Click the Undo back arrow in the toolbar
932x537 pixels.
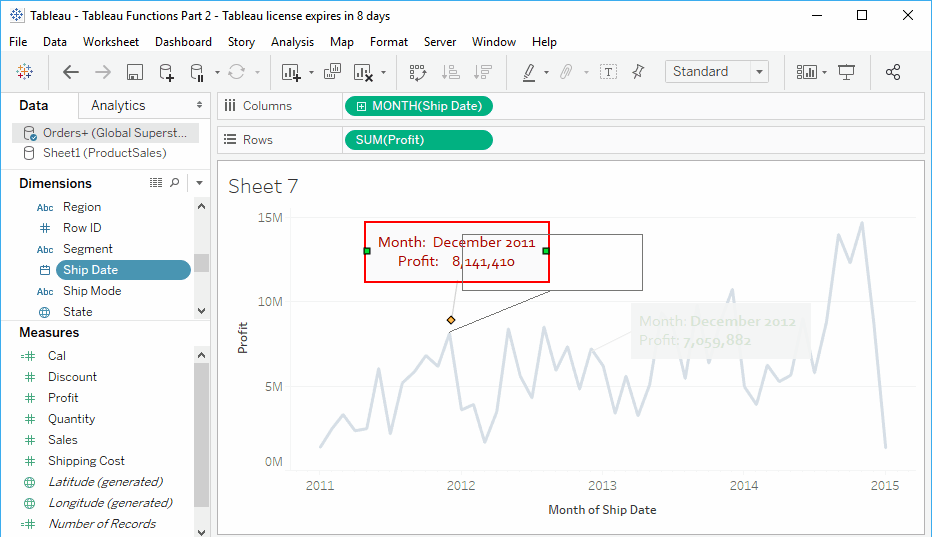[x=71, y=72]
